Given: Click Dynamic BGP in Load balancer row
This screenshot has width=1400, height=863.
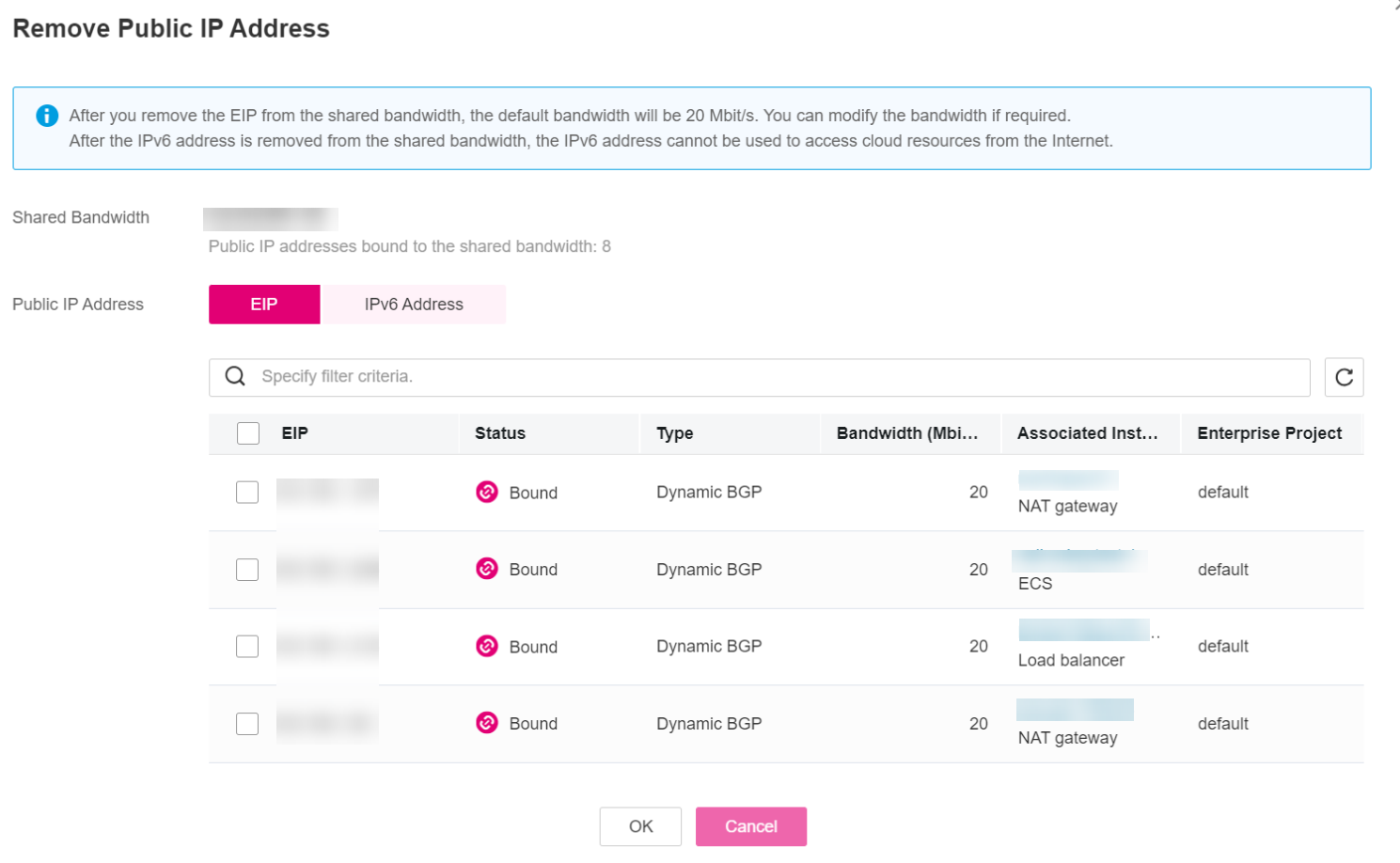Looking at the screenshot, I should coord(709,647).
